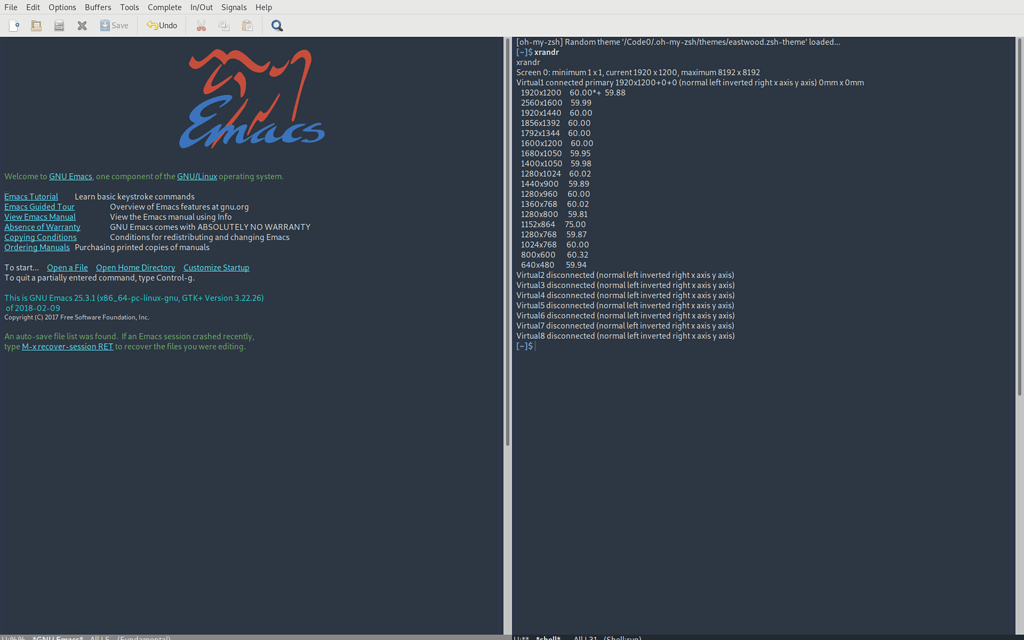Open Home Directory from the splash screen

pyautogui.click(x=135, y=267)
